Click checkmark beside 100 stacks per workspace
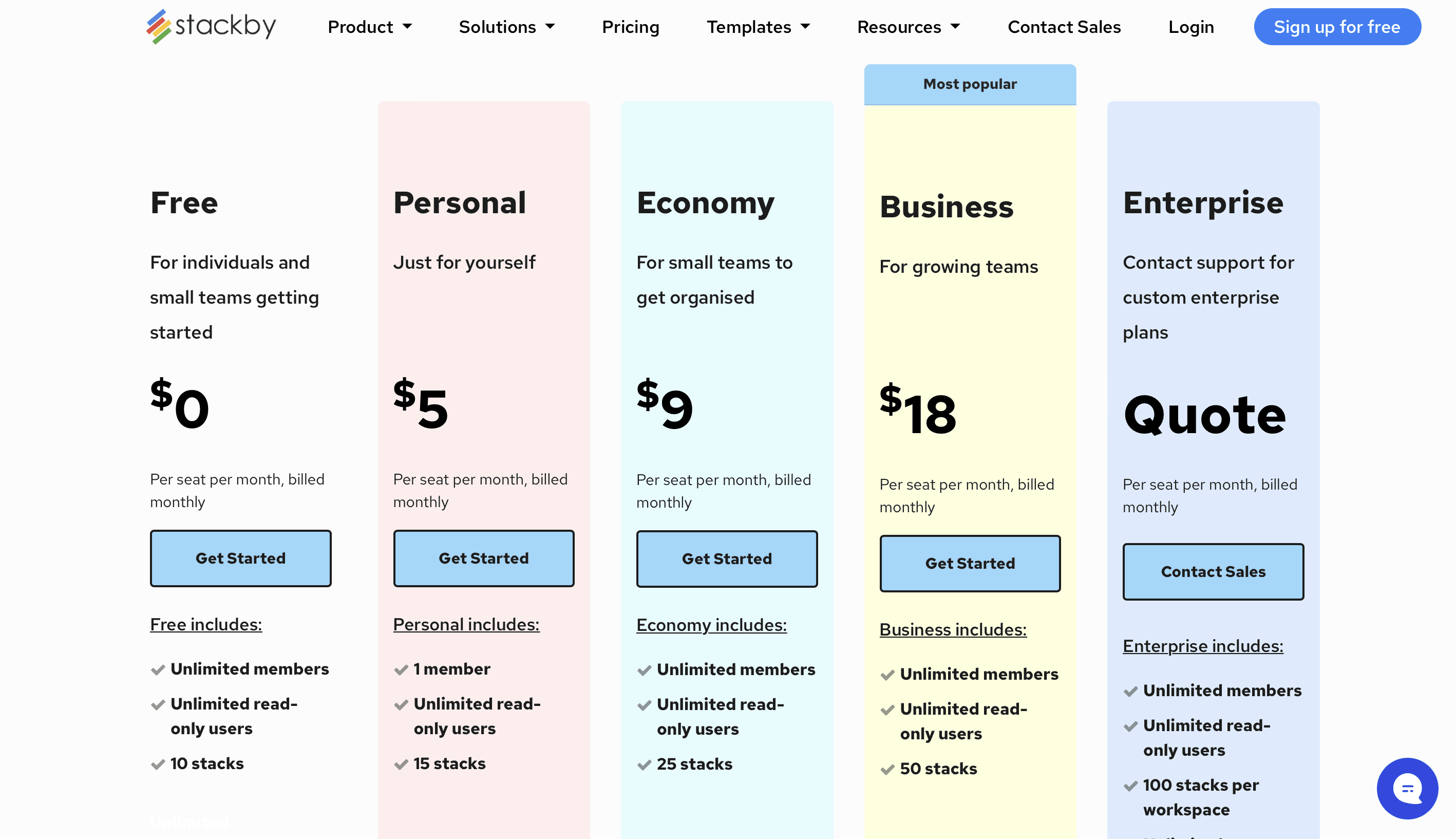Screen dimensions: 1456x839 point(1130,786)
